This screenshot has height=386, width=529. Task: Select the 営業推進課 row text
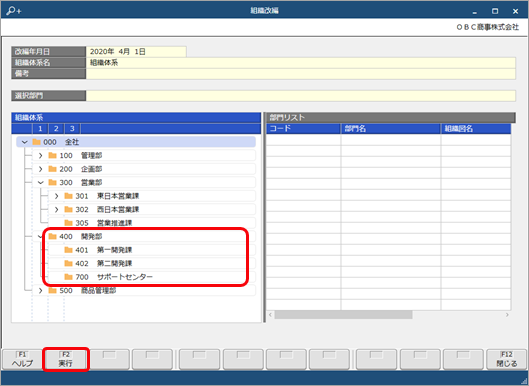pos(115,223)
